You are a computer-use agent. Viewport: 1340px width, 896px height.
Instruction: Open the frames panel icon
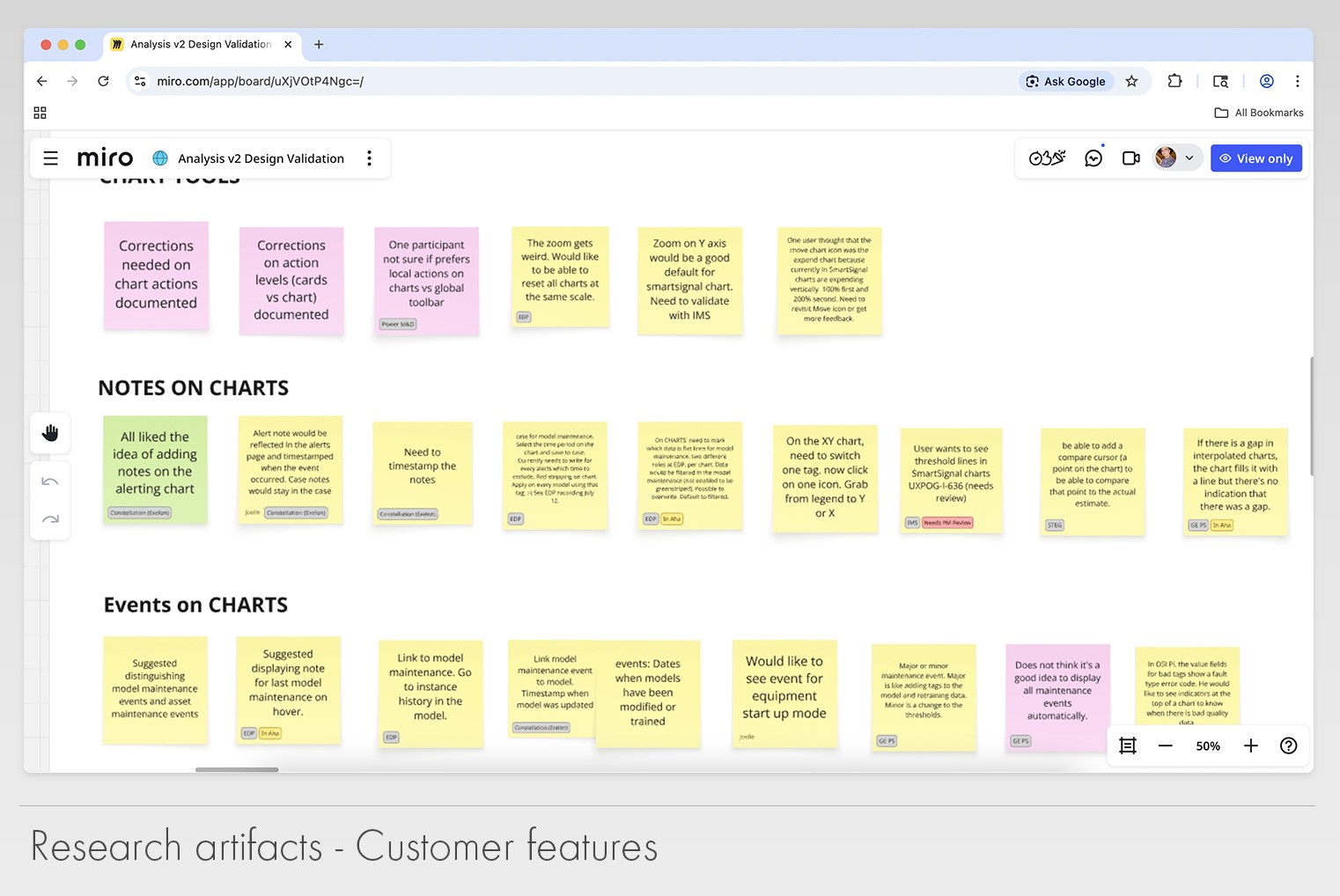click(x=1128, y=746)
